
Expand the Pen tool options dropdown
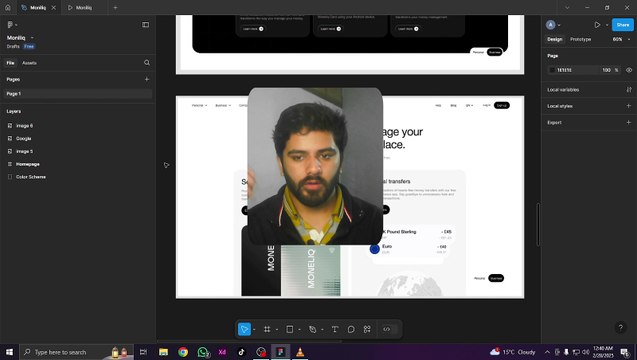[322, 330]
